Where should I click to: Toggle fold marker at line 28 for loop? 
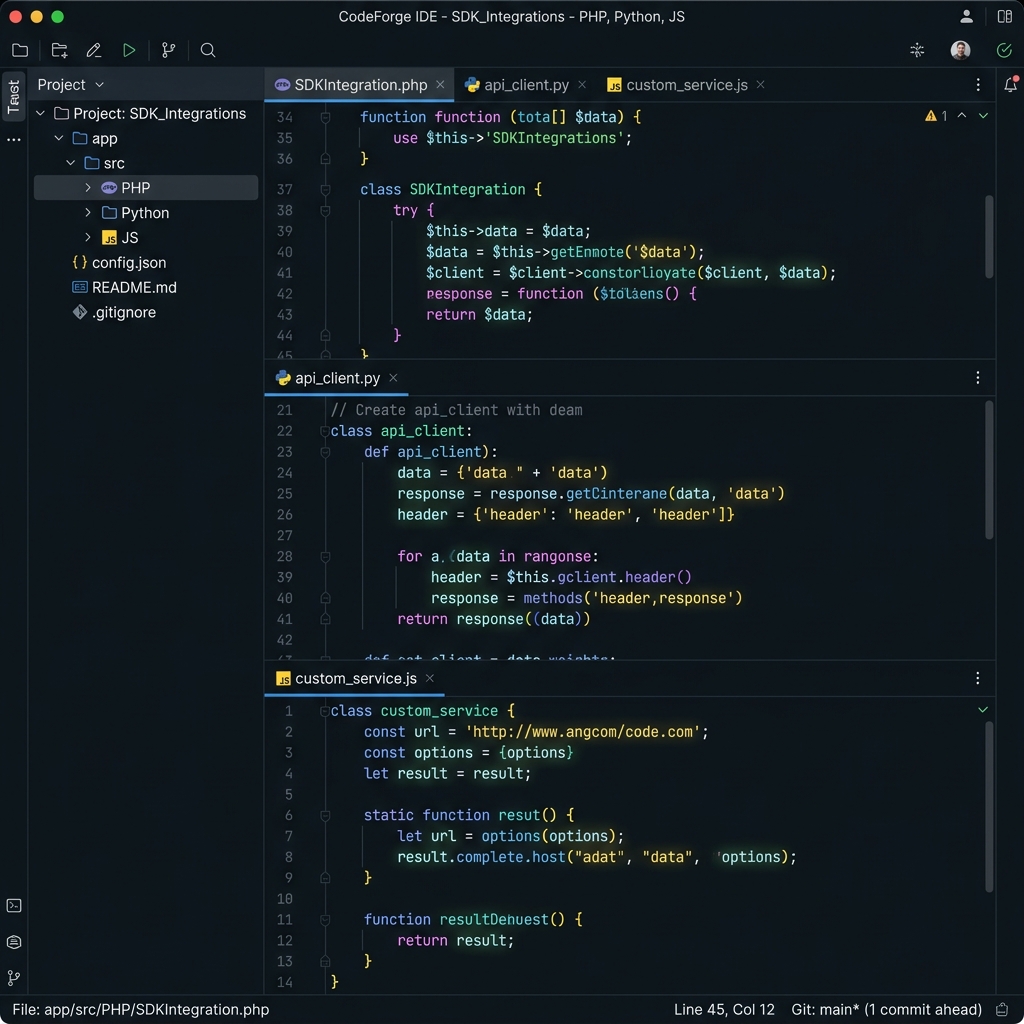tap(325, 556)
